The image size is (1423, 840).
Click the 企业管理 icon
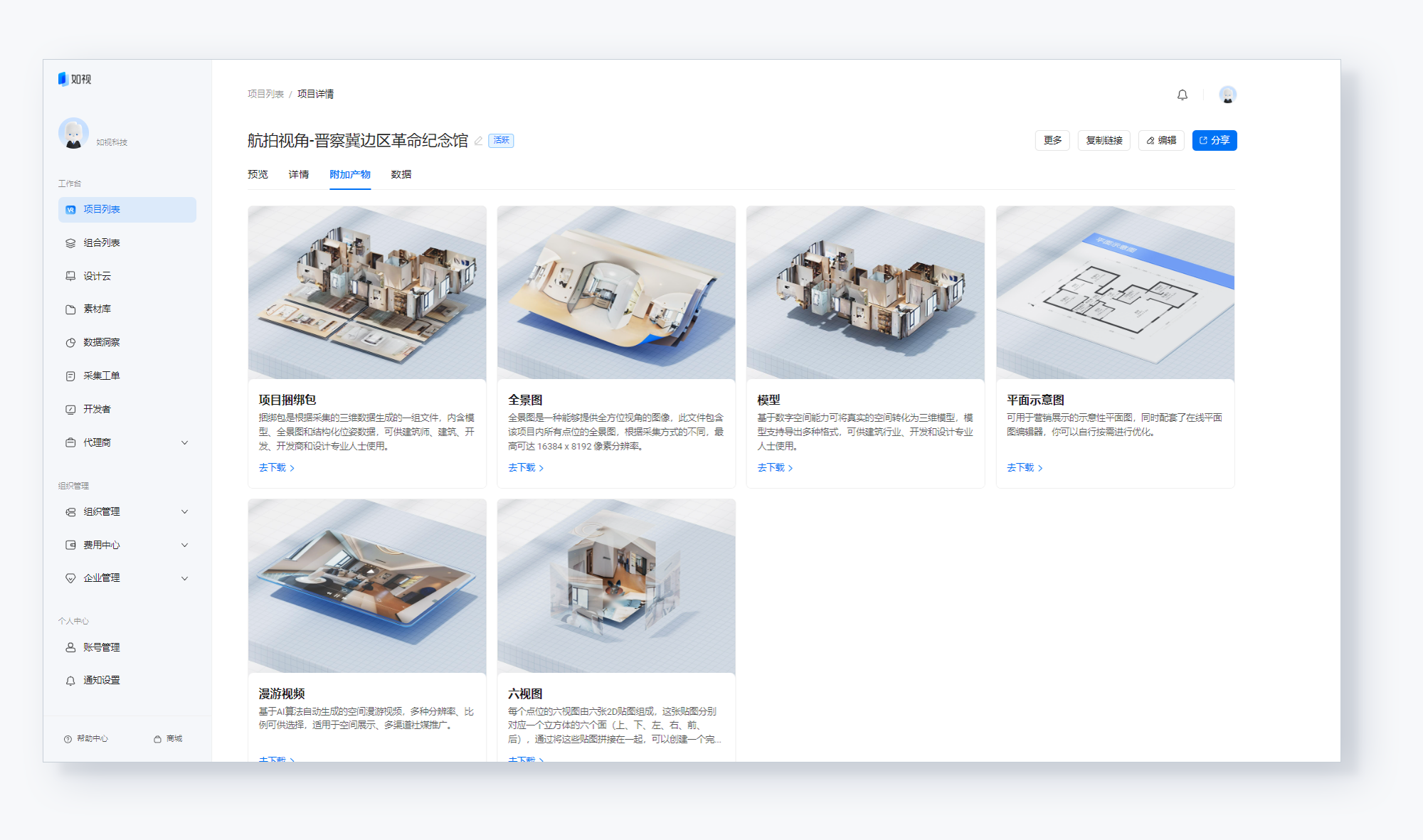coord(70,578)
